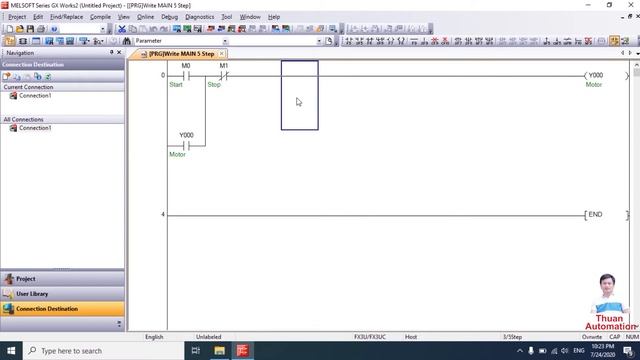This screenshot has height=360, width=640.
Task: Select the M1 Stop contact
Action: click(x=224, y=76)
